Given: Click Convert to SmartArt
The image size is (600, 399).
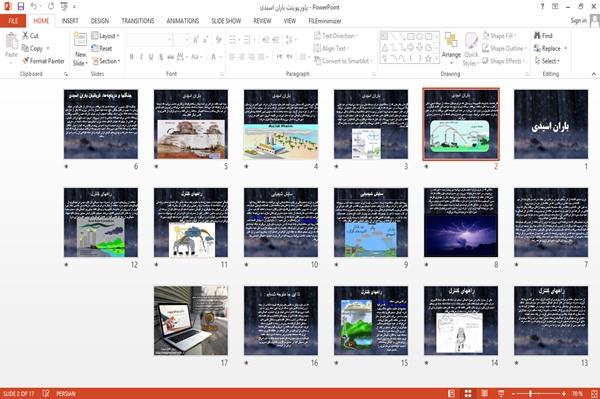Looking at the screenshot, I should [x=343, y=61].
